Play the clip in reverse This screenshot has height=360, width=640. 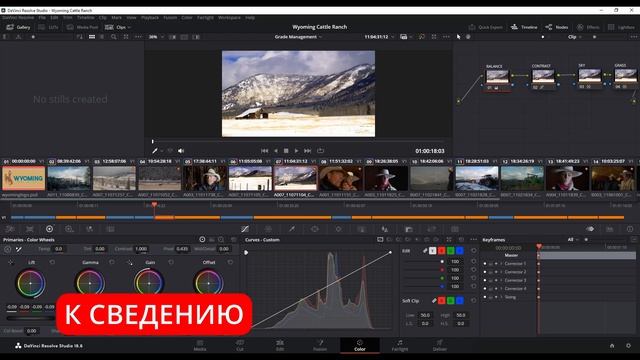click(x=276, y=151)
